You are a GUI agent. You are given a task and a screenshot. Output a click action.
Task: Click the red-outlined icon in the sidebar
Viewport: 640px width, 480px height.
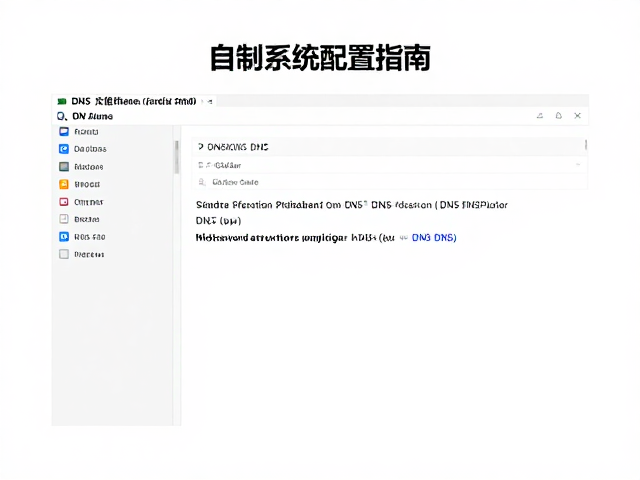(x=64, y=202)
